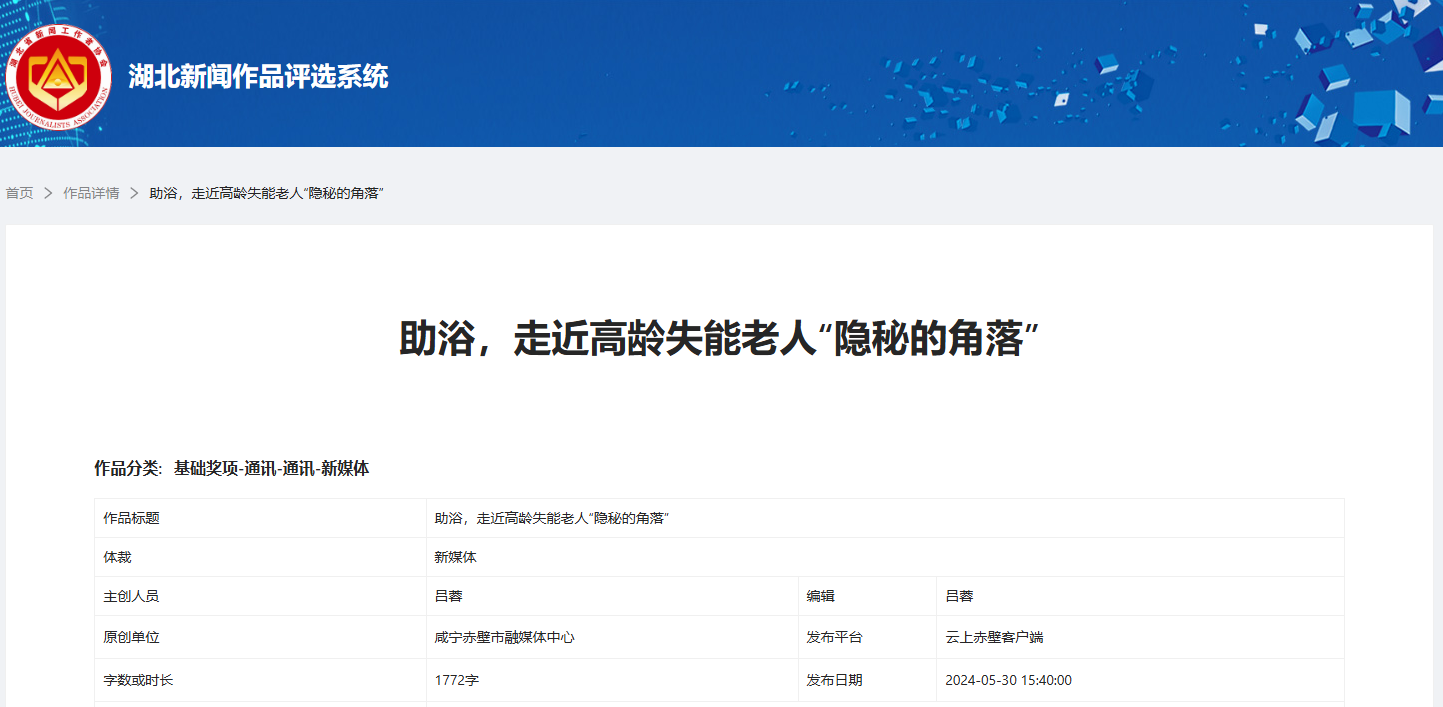Screen dimensions: 1443x707
Task: Click the chevron after 作品详情 breadcrumb
Action: pyautogui.click(x=134, y=193)
